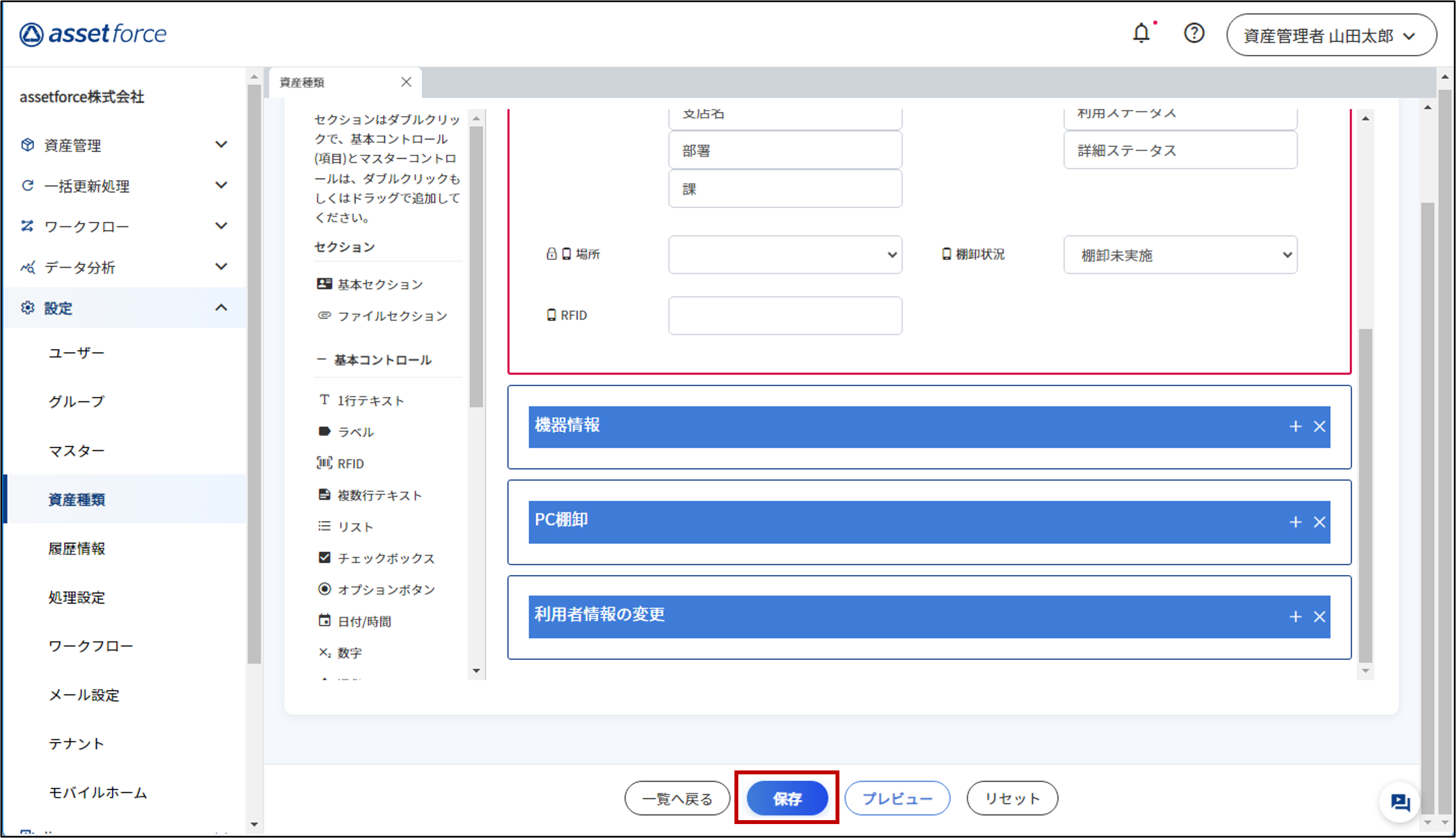Open the 履歴情報 settings page

[x=77, y=548]
